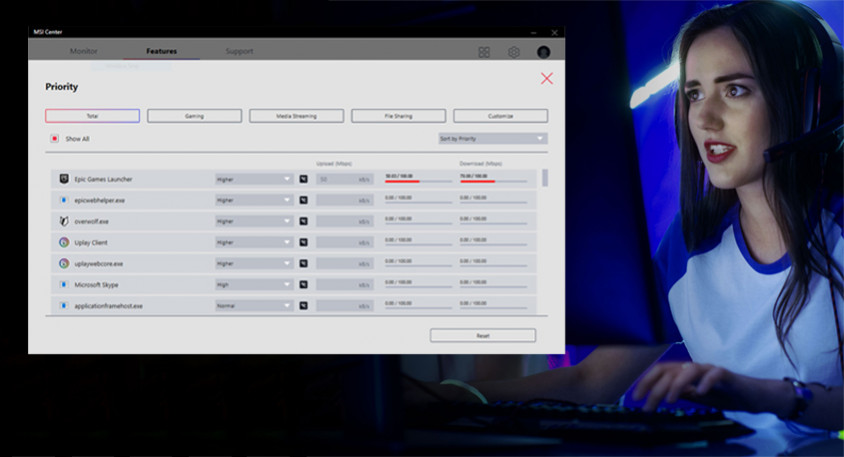Click black edit icon in epicwebhelper.exe row
Screen dimensions: 844x457
click(304, 200)
